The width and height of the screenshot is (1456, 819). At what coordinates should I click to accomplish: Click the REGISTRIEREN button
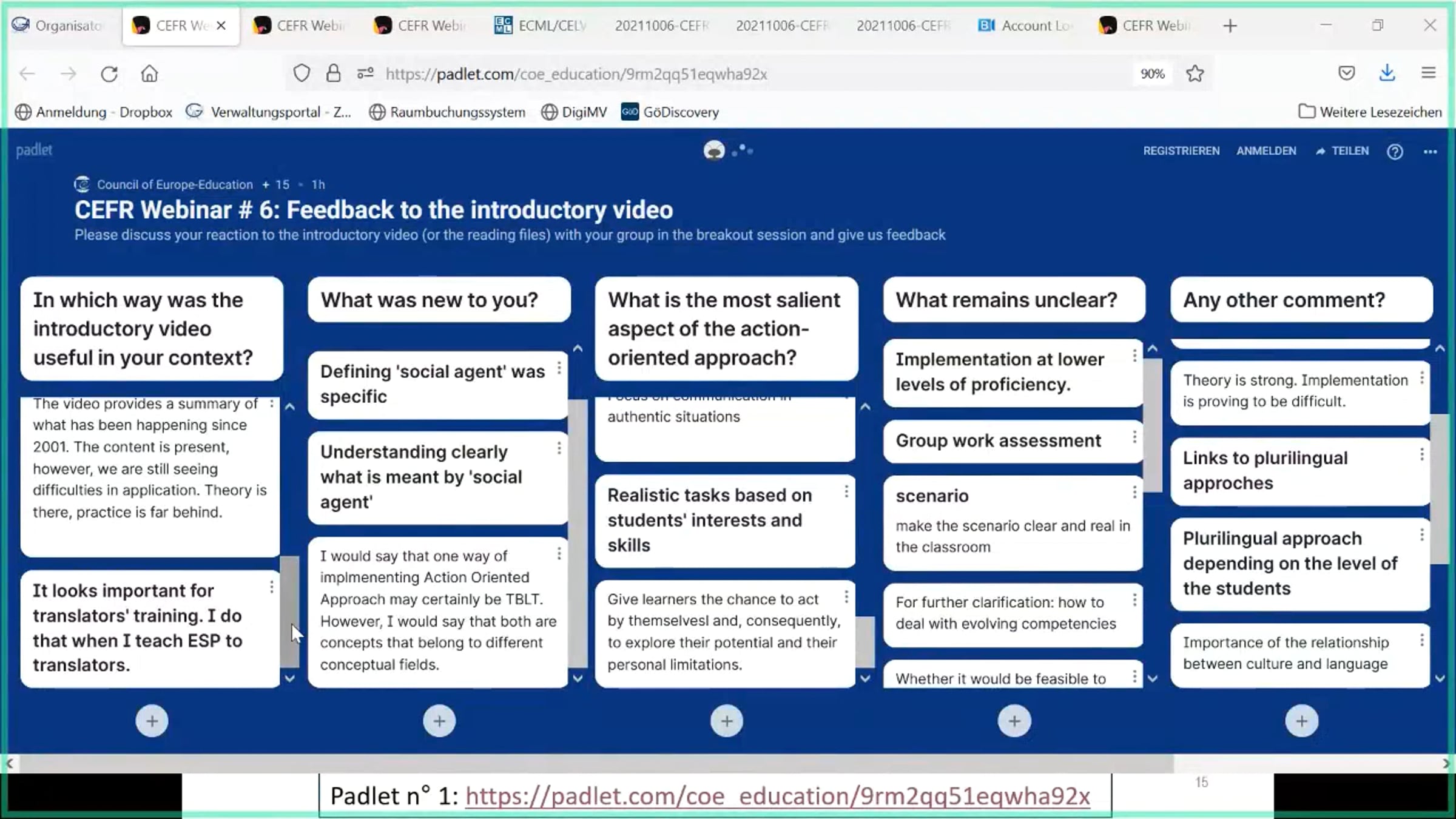[x=1181, y=151]
